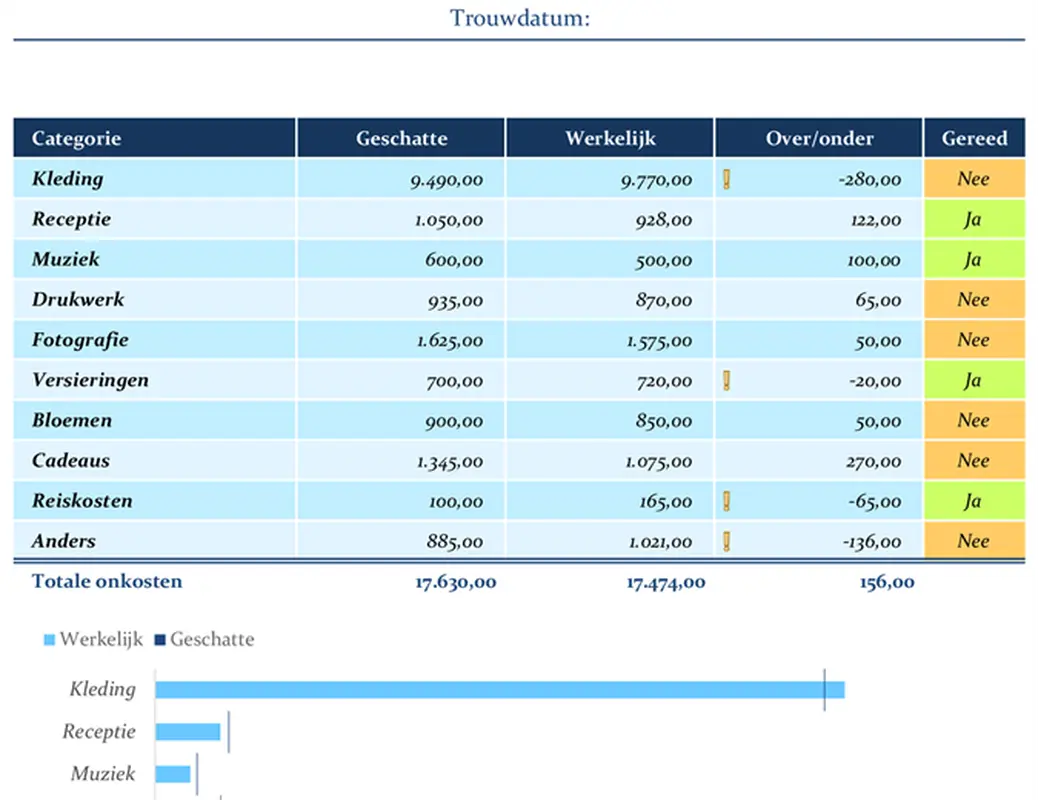Select the Trouwdatum title text
The height and width of the screenshot is (800, 1038).
519,18
